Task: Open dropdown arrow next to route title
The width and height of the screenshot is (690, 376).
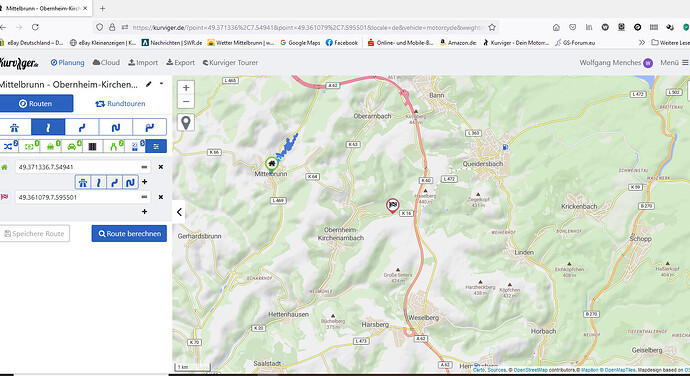Action: point(161,84)
